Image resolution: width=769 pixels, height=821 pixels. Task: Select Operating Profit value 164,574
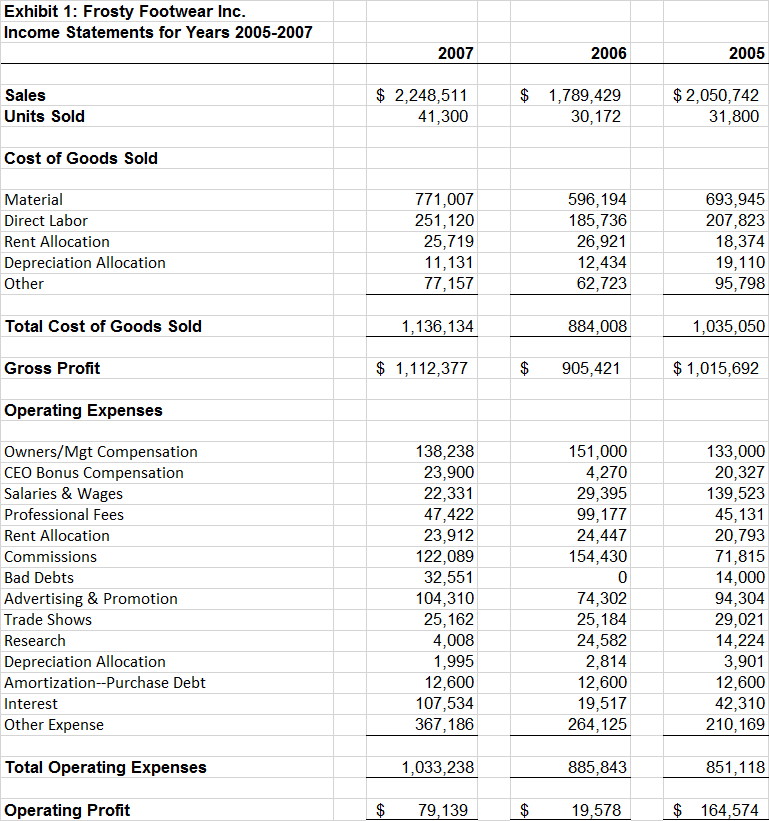point(730,810)
